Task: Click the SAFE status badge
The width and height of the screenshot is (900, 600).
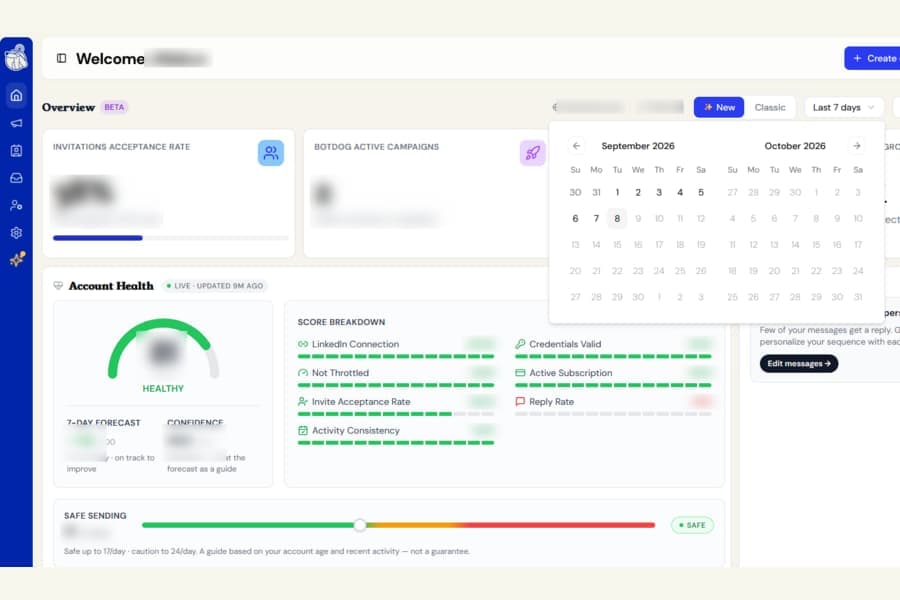Action: pyautogui.click(x=692, y=525)
